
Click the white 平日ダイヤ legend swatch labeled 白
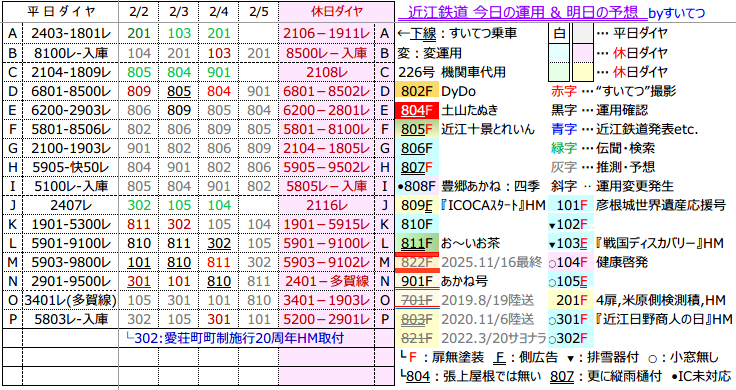point(559,33)
